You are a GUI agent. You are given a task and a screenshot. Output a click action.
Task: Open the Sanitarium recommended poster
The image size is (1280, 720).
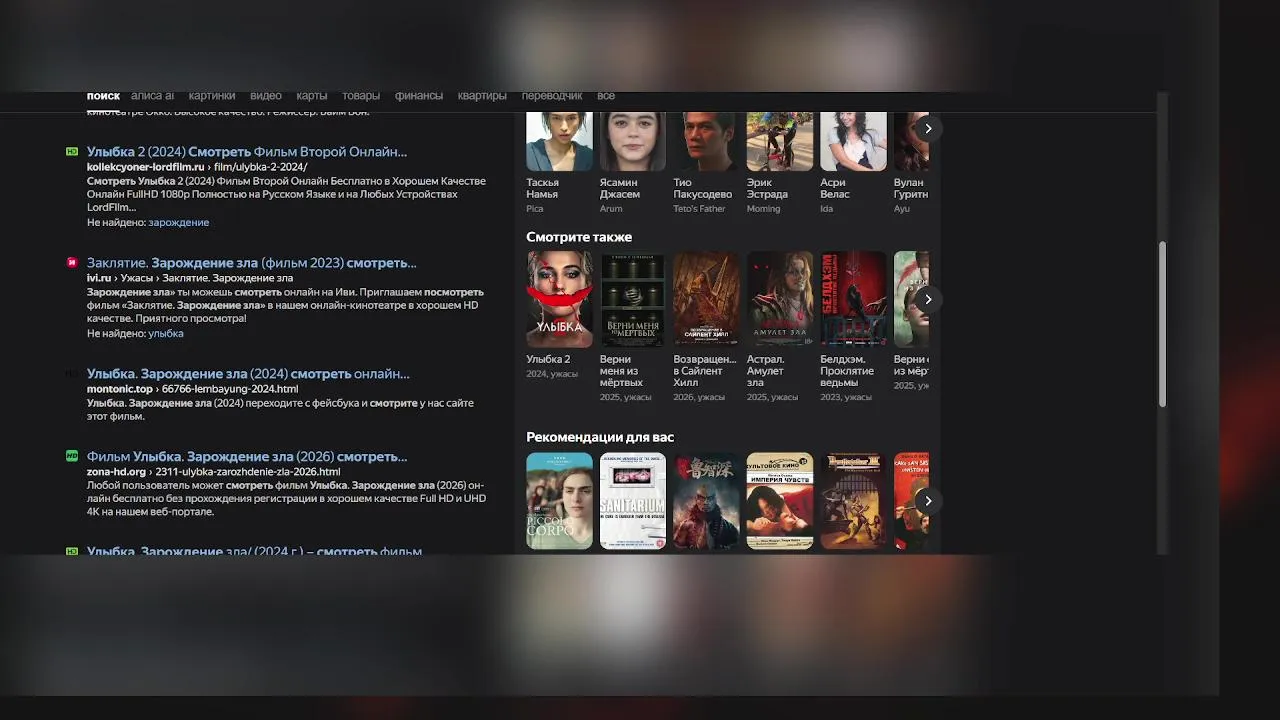(x=633, y=501)
